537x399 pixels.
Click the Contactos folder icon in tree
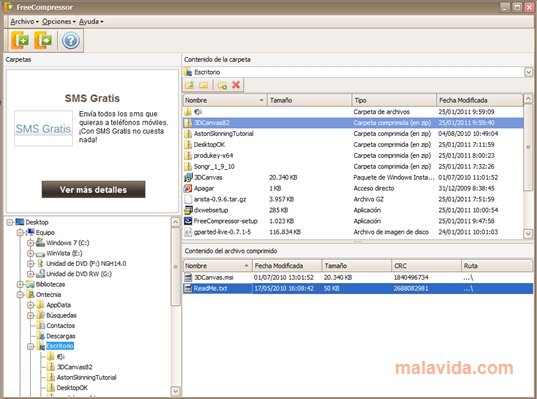pyautogui.click(x=40, y=325)
